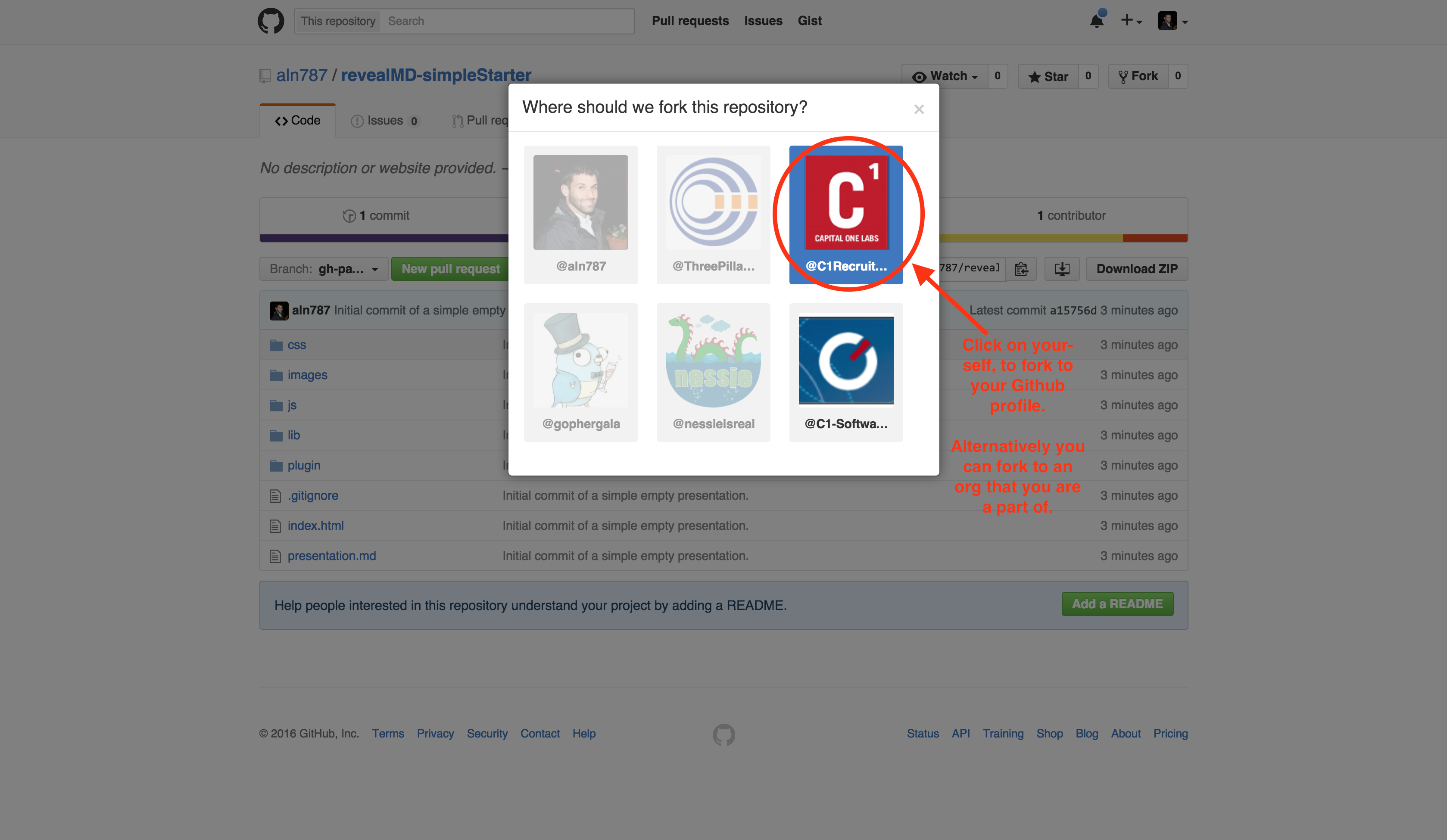This screenshot has height=840, width=1447.
Task: Expand the plus create-new menu
Action: coord(1131,21)
